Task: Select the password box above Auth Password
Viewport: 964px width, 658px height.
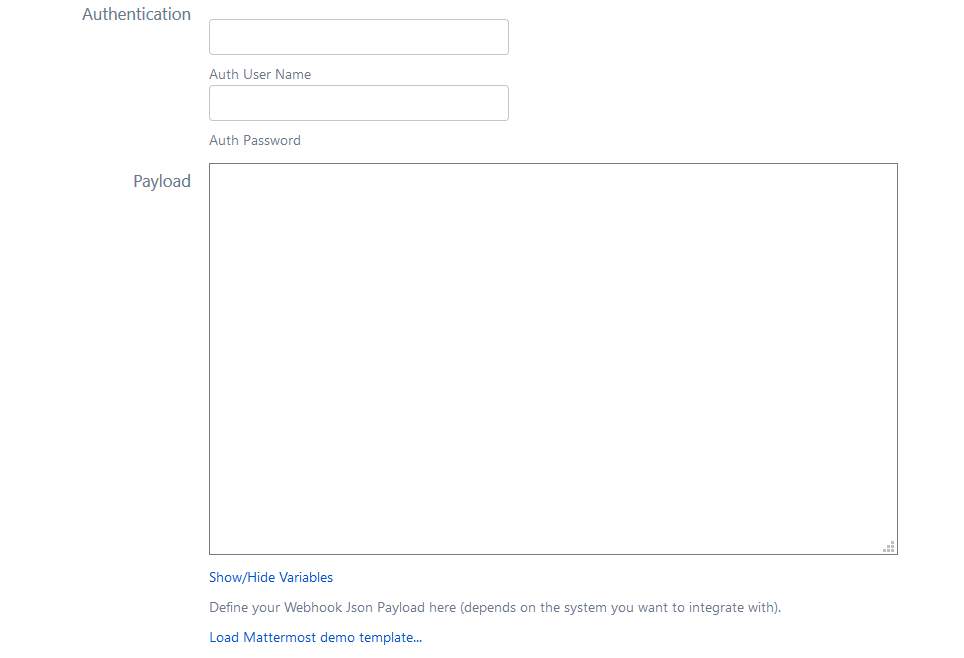Action: 358,103
